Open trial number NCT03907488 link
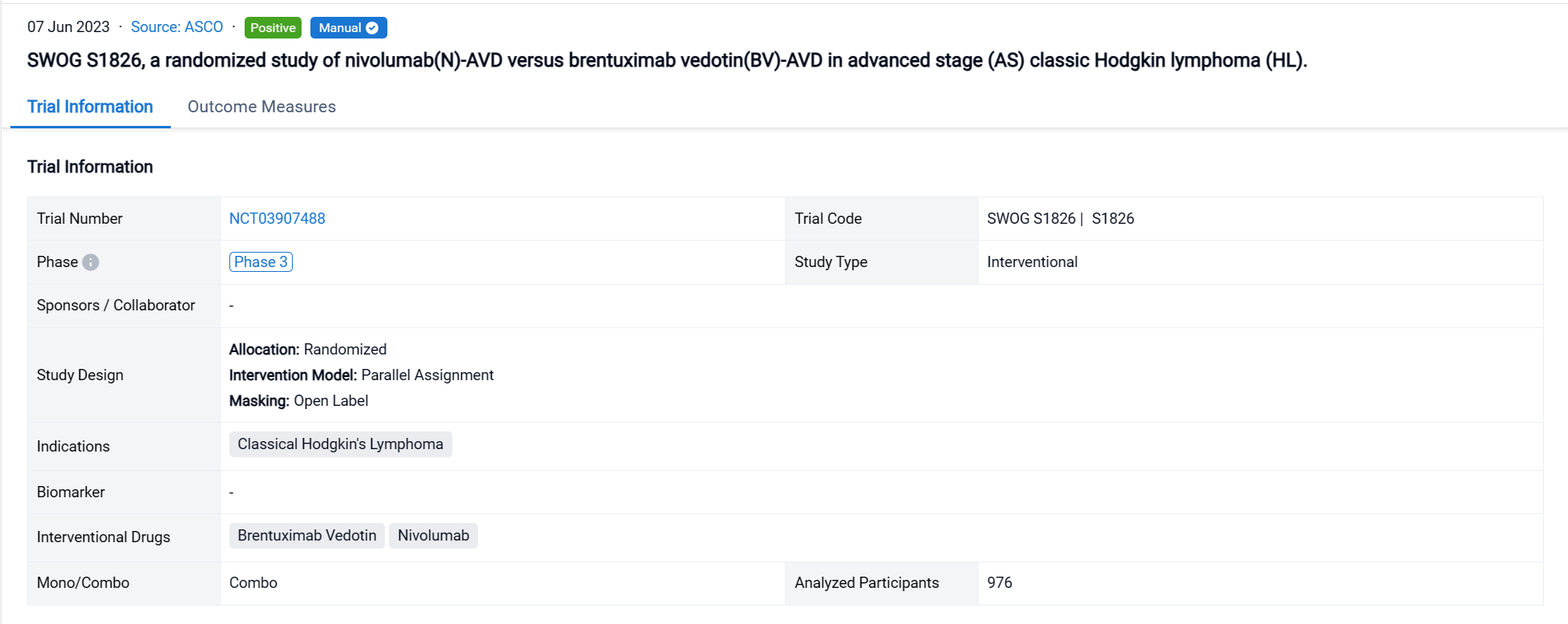The image size is (1568, 624). pos(277,218)
